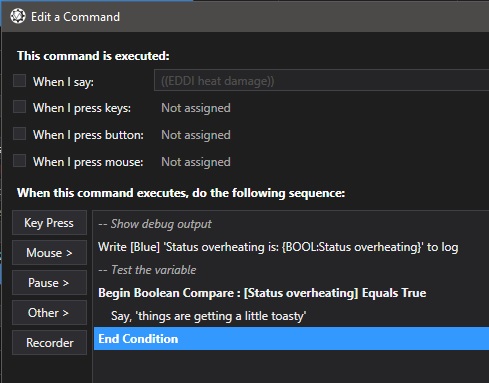Click the spoken phrase field '((EDDI heat damage))'

(x=321, y=80)
